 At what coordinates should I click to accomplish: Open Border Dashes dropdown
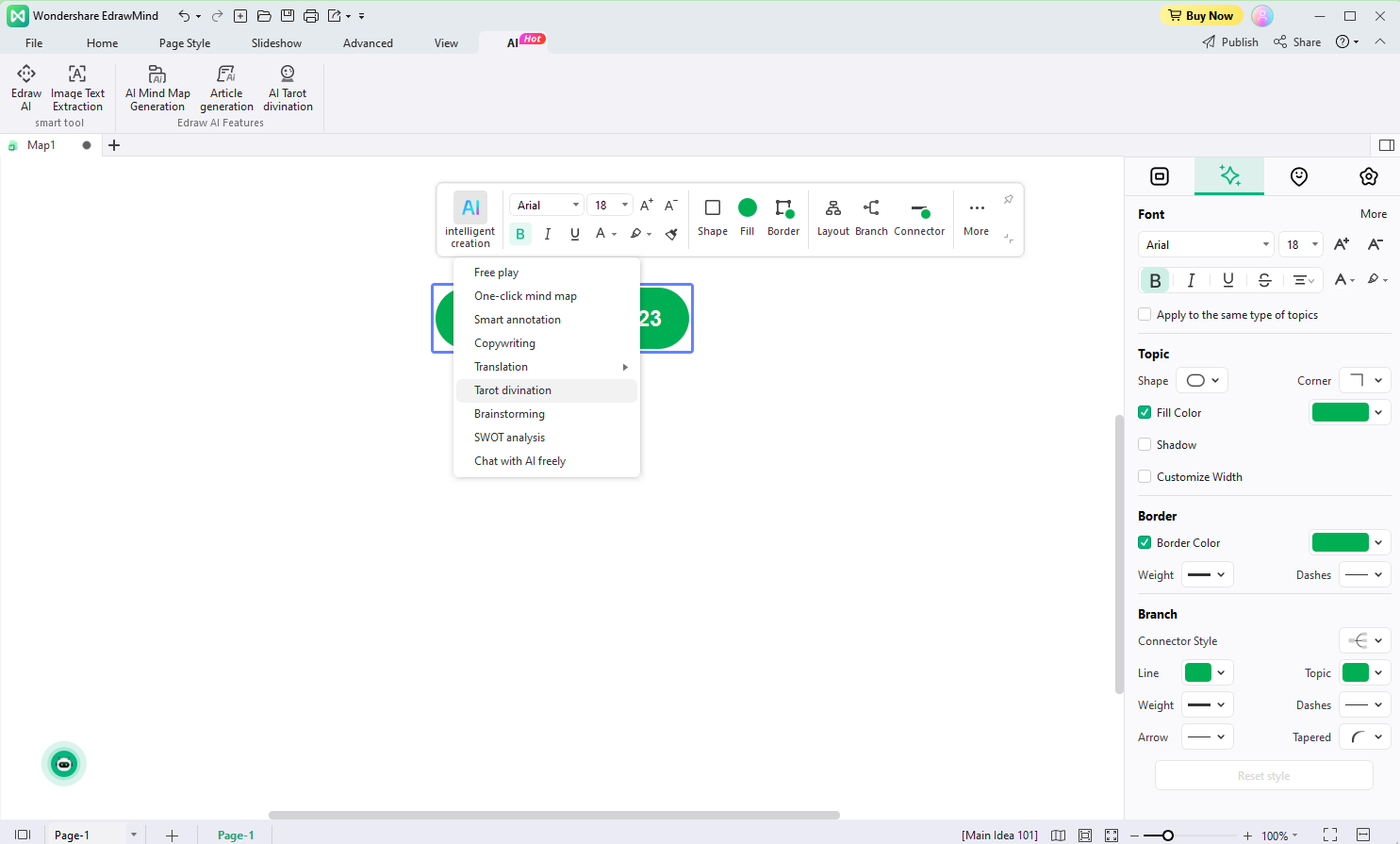click(x=1365, y=574)
